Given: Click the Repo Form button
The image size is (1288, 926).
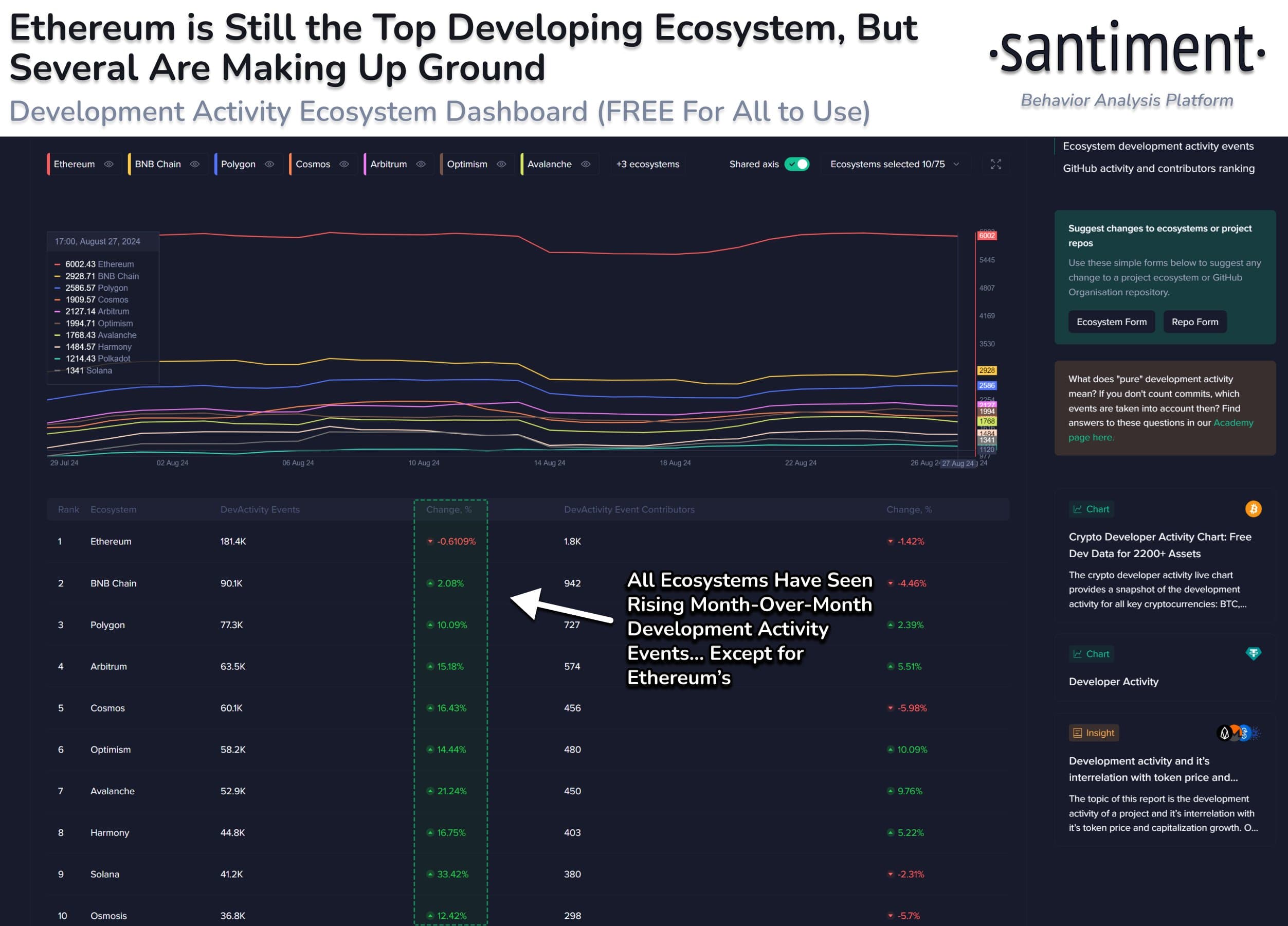Looking at the screenshot, I should (x=1195, y=322).
